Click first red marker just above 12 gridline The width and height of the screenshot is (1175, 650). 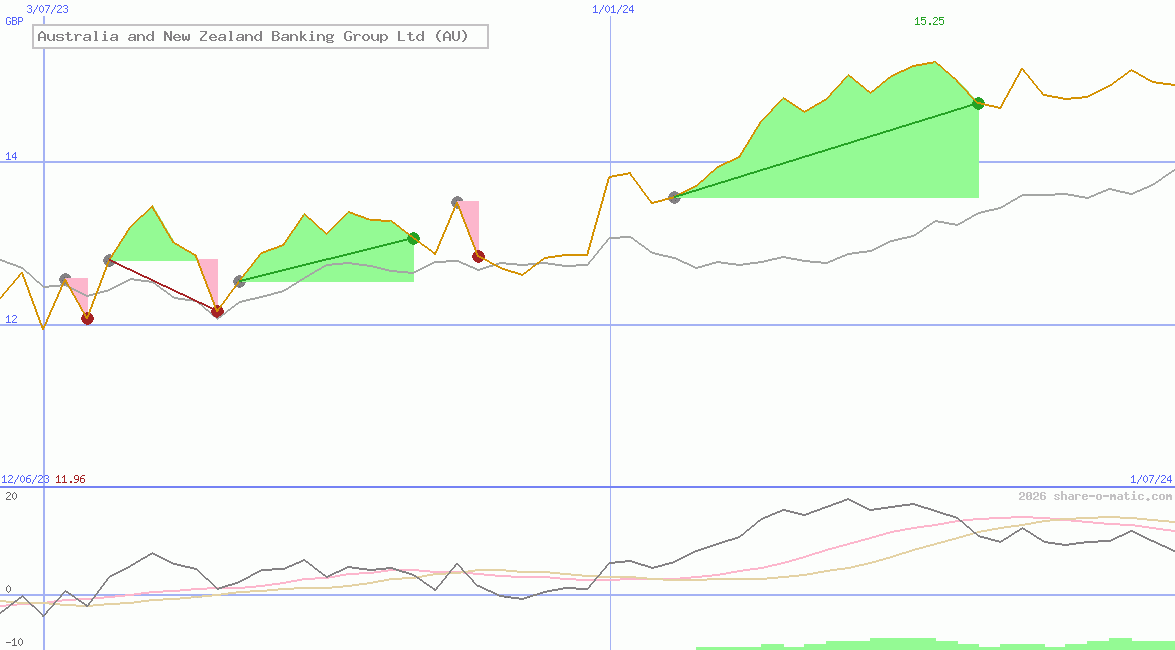[x=87, y=319]
